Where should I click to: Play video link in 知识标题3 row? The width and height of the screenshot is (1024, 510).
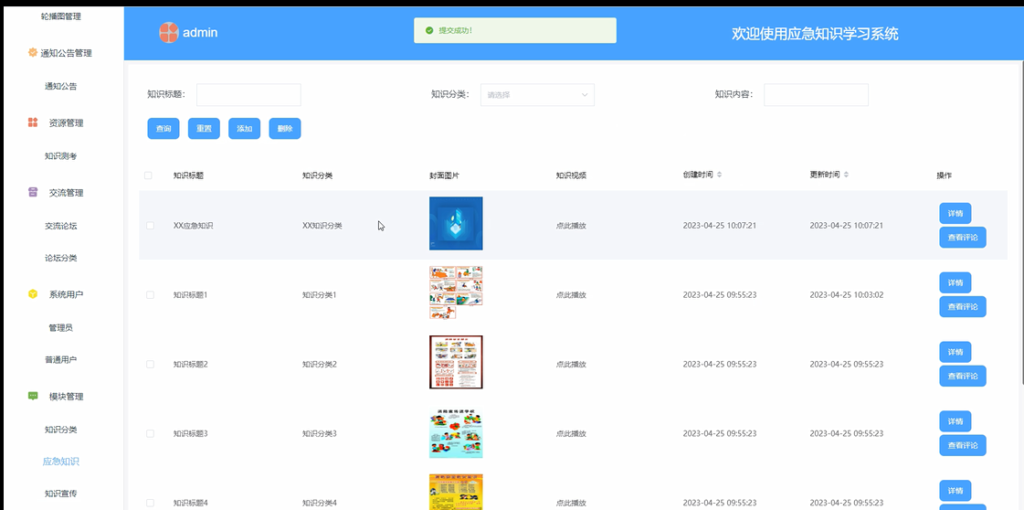pyautogui.click(x=571, y=433)
